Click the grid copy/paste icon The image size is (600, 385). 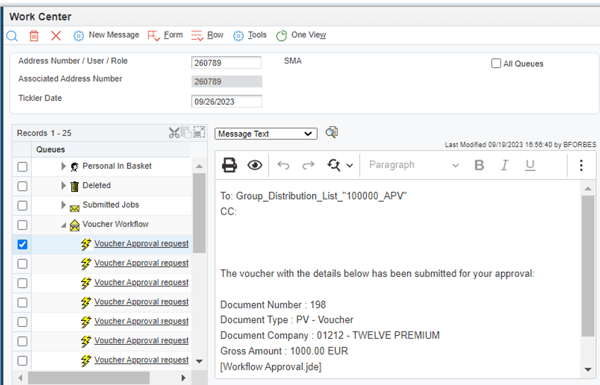click(x=186, y=132)
